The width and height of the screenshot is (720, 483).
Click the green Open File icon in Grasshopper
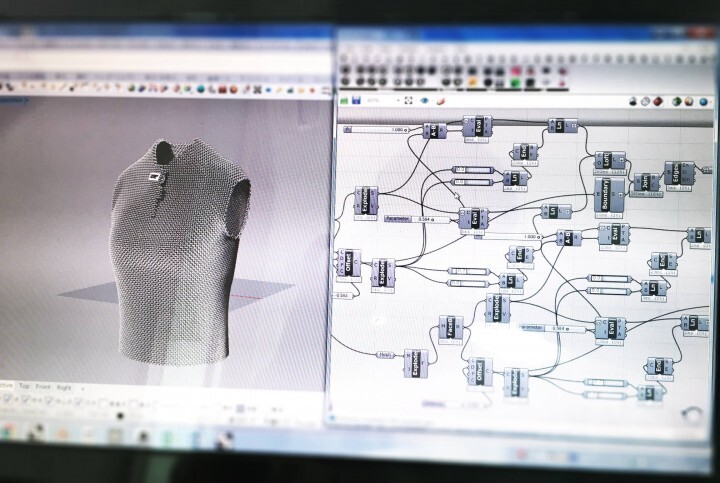click(x=345, y=100)
